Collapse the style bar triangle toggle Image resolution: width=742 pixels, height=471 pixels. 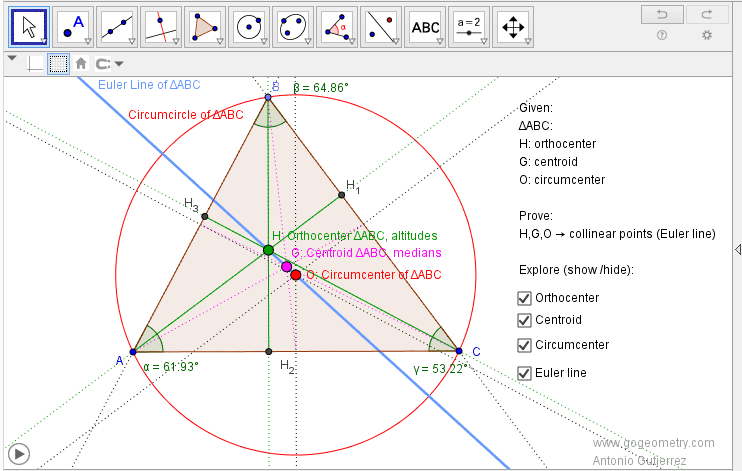click(x=12, y=59)
